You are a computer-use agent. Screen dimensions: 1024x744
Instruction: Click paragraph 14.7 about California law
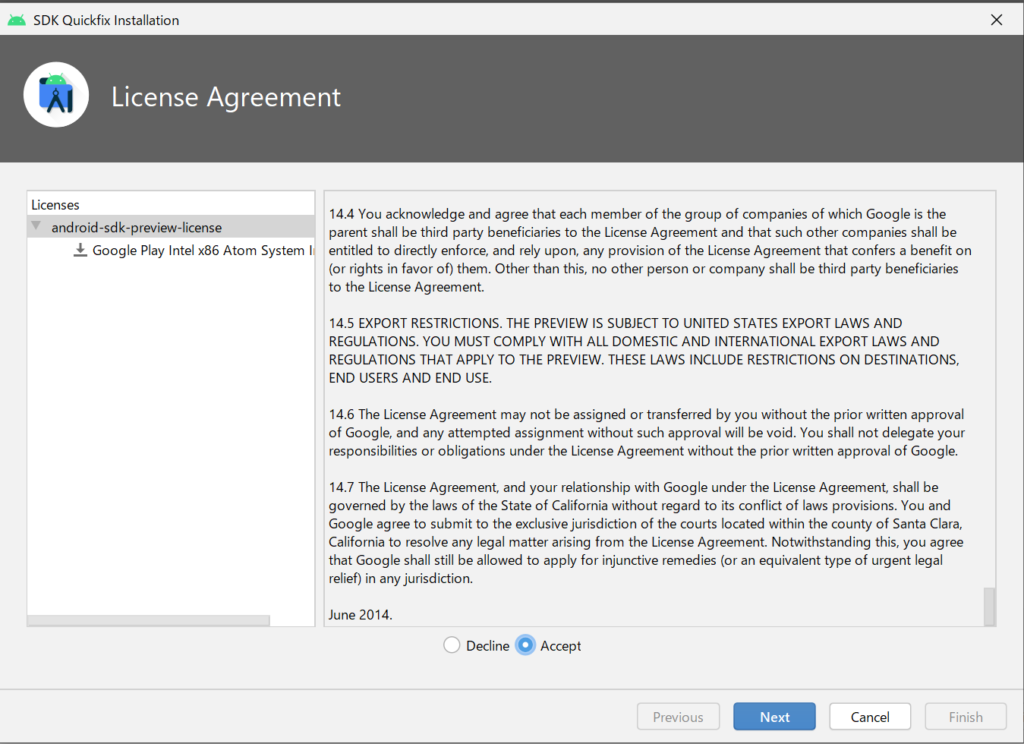[x=646, y=532]
